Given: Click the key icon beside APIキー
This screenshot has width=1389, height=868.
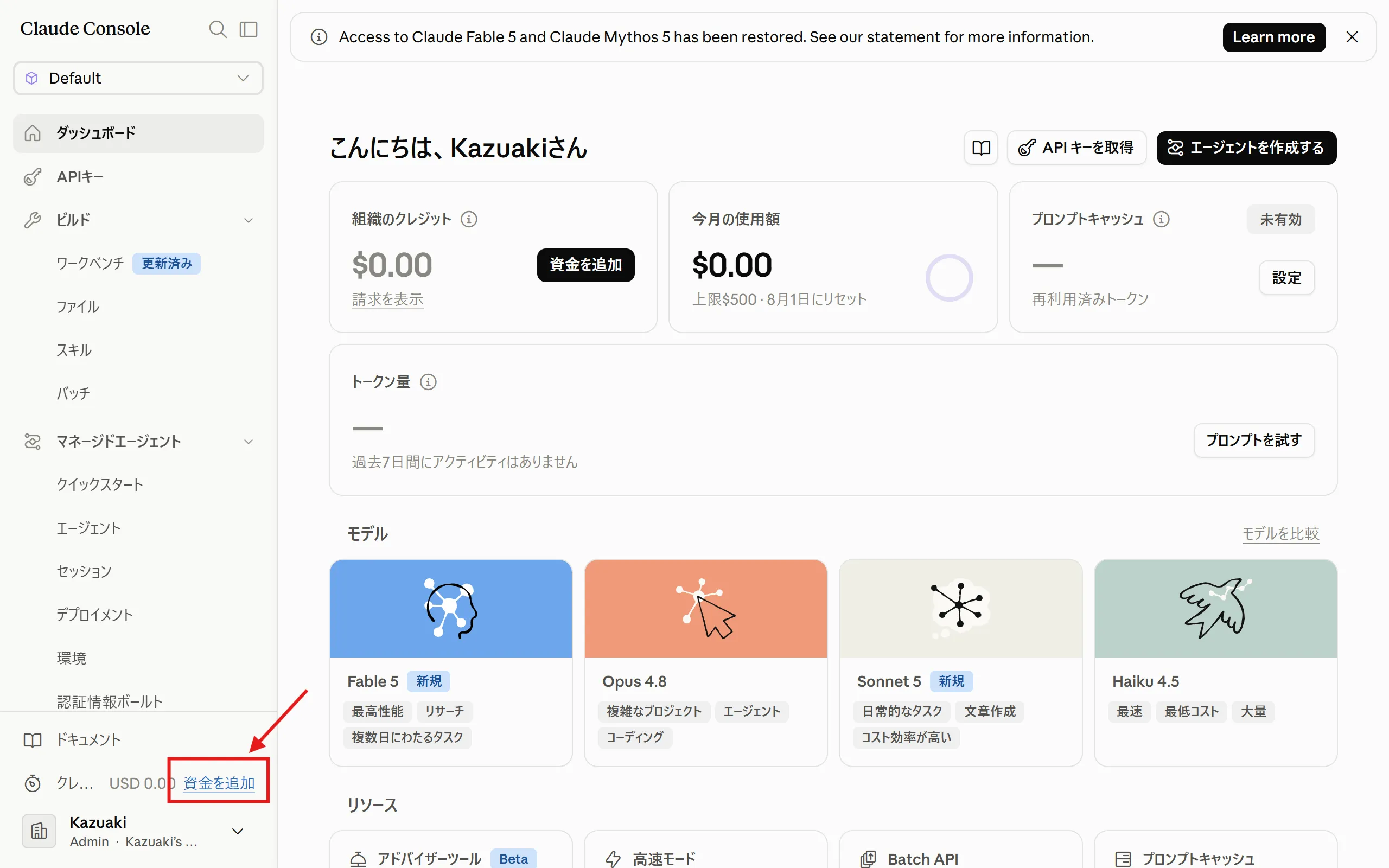Looking at the screenshot, I should 33,177.
